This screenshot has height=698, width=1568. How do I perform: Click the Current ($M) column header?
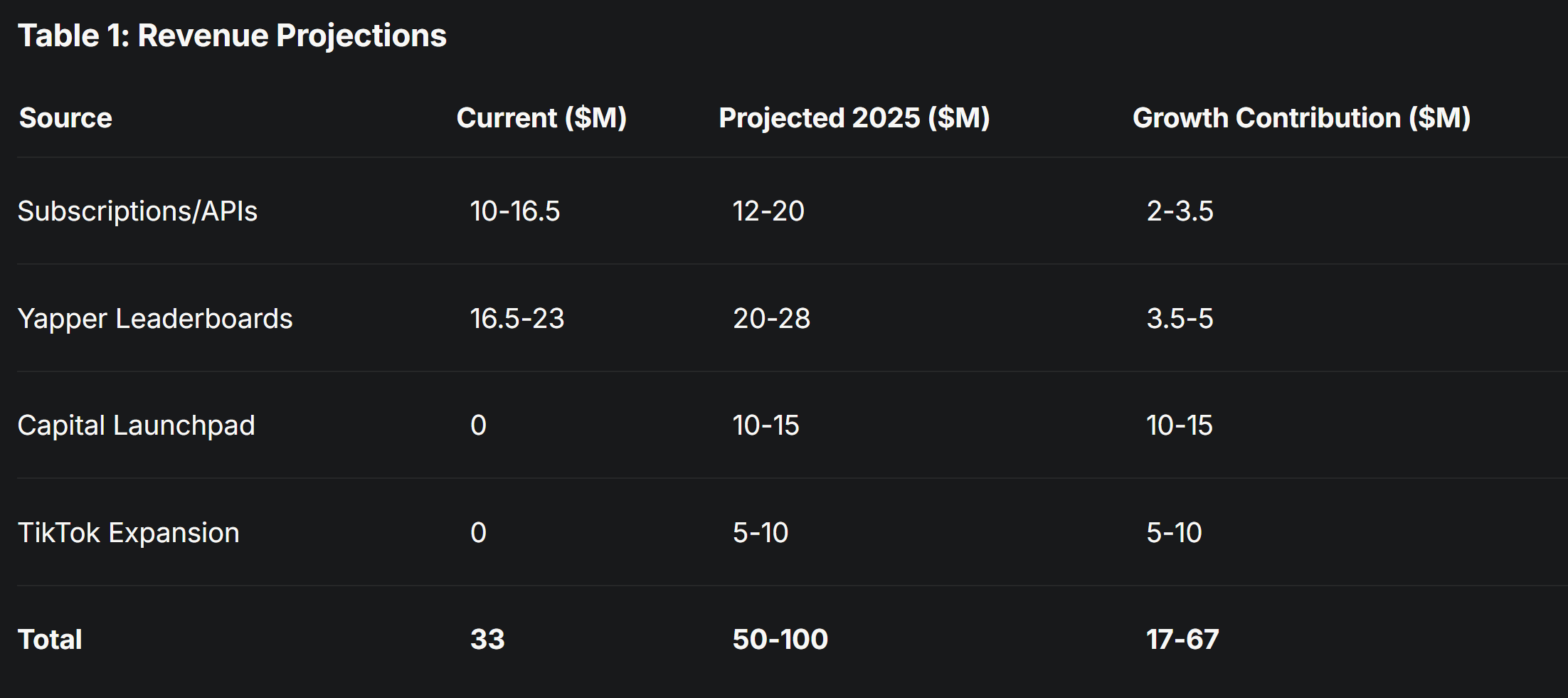tap(541, 118)
